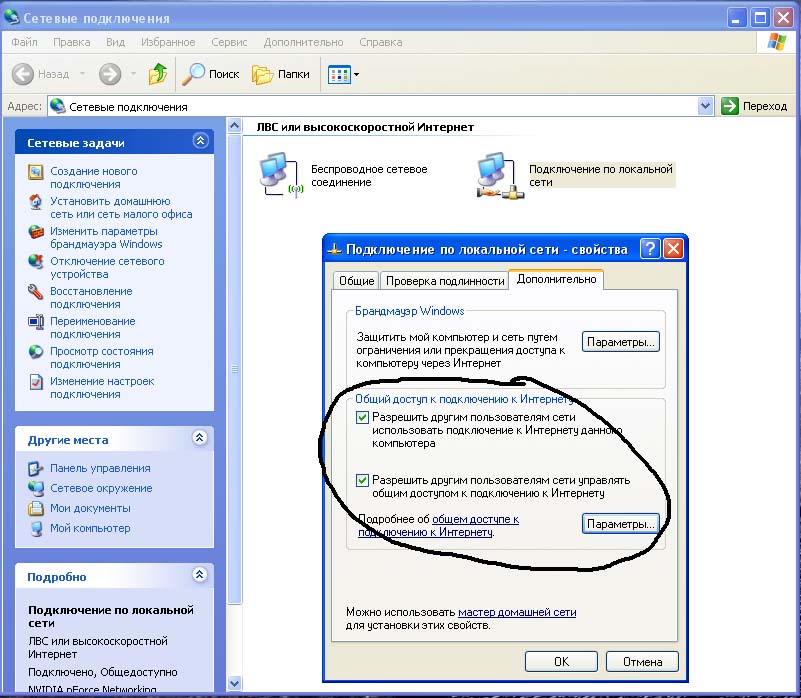Click the dialog help question mark button
This screenshot has width=801, height=698.
pos(650,249)
